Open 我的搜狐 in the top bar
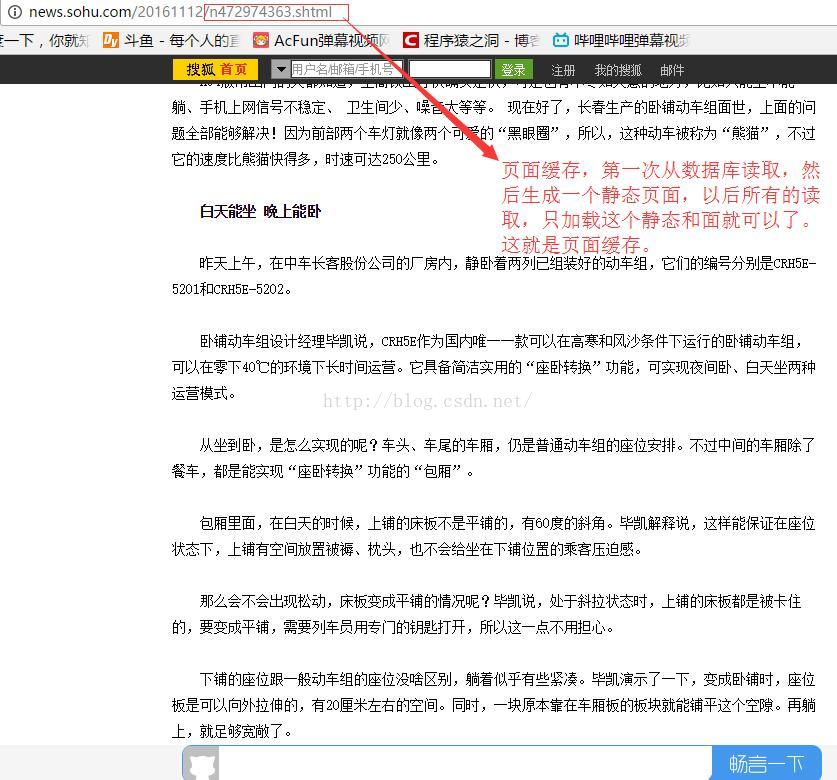The image size is (837, 780). point(618,70)
